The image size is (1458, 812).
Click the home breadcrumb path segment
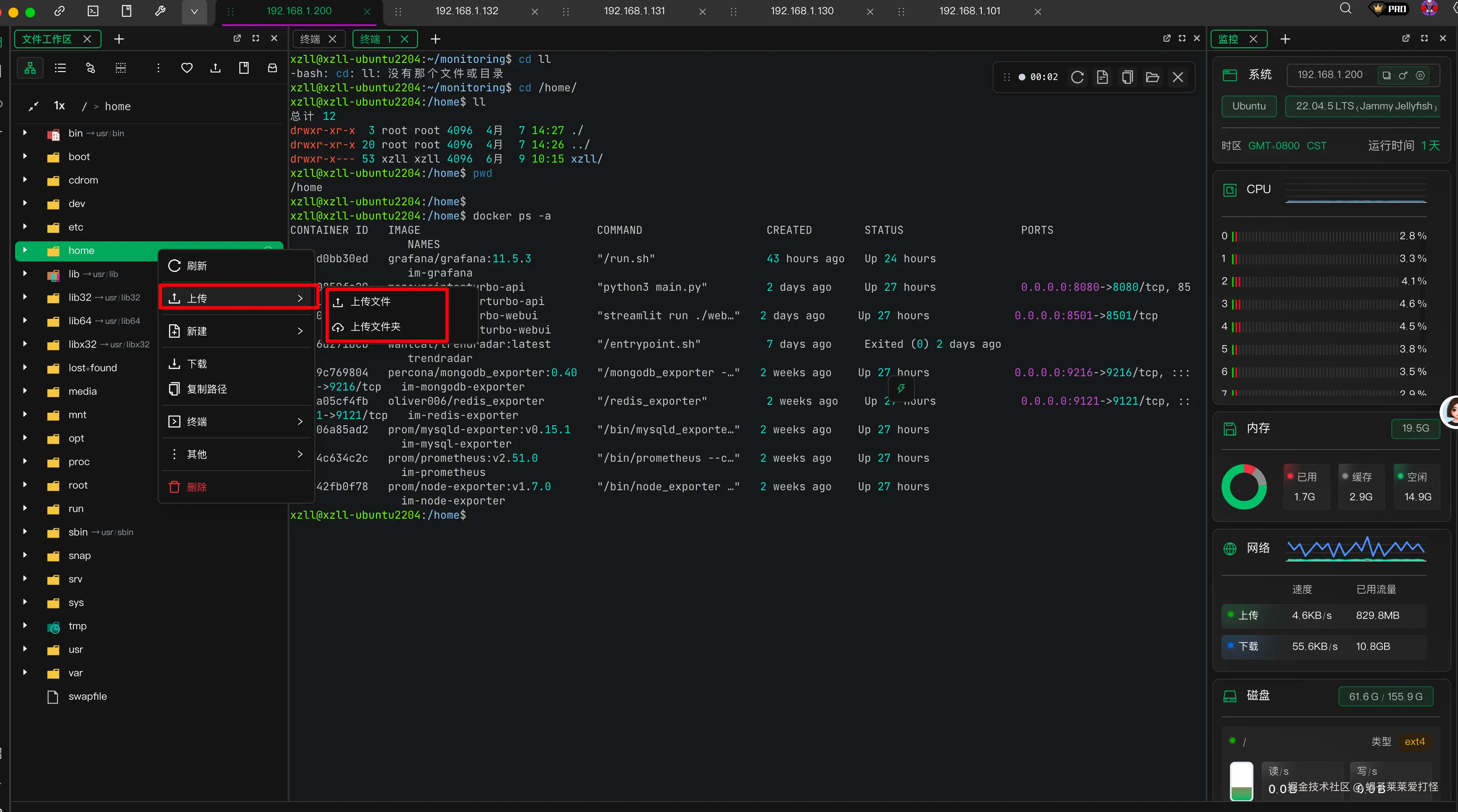pyautogui.click(x=118, y=106)
